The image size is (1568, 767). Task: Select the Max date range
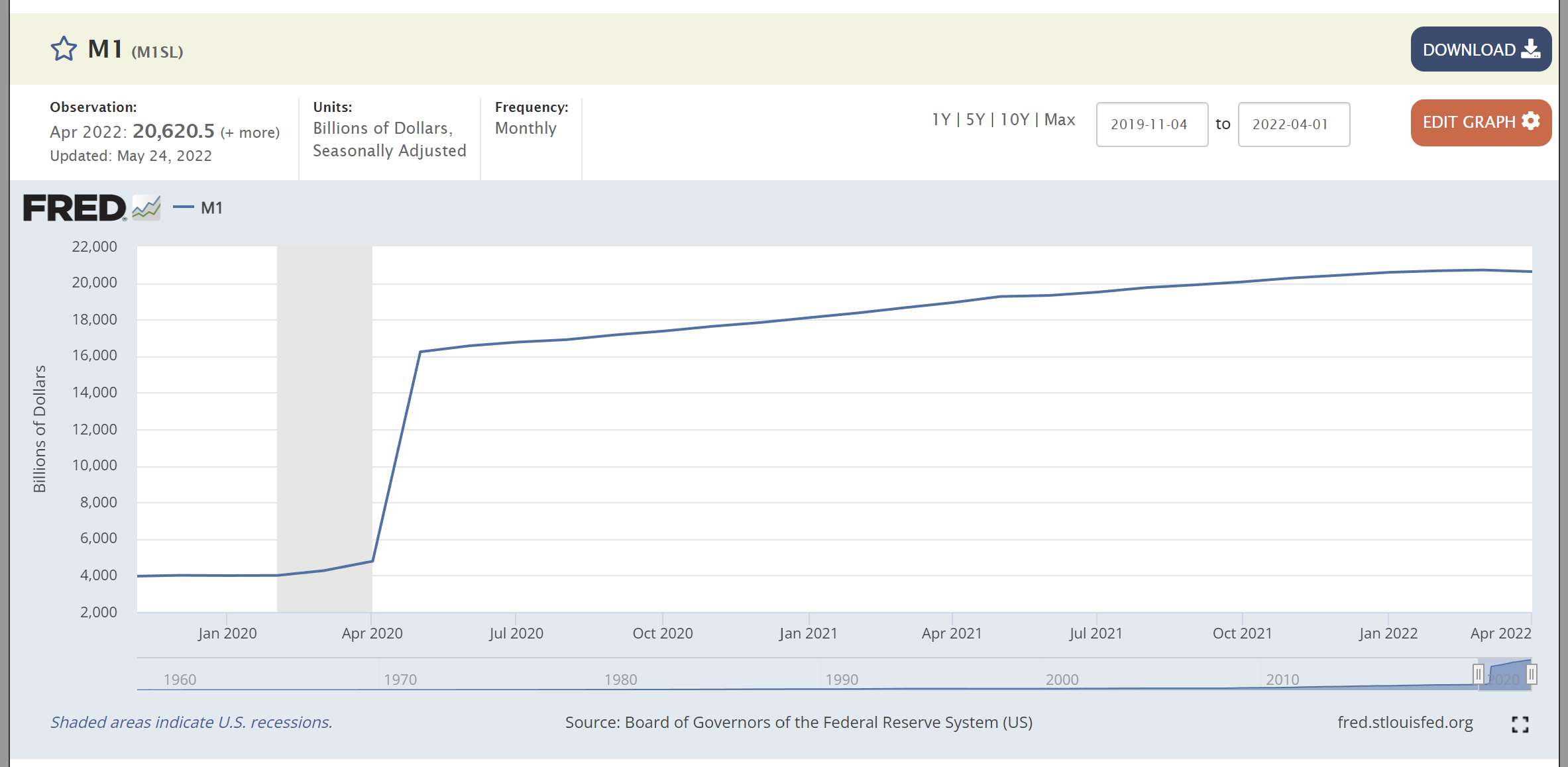[1060, 120]
